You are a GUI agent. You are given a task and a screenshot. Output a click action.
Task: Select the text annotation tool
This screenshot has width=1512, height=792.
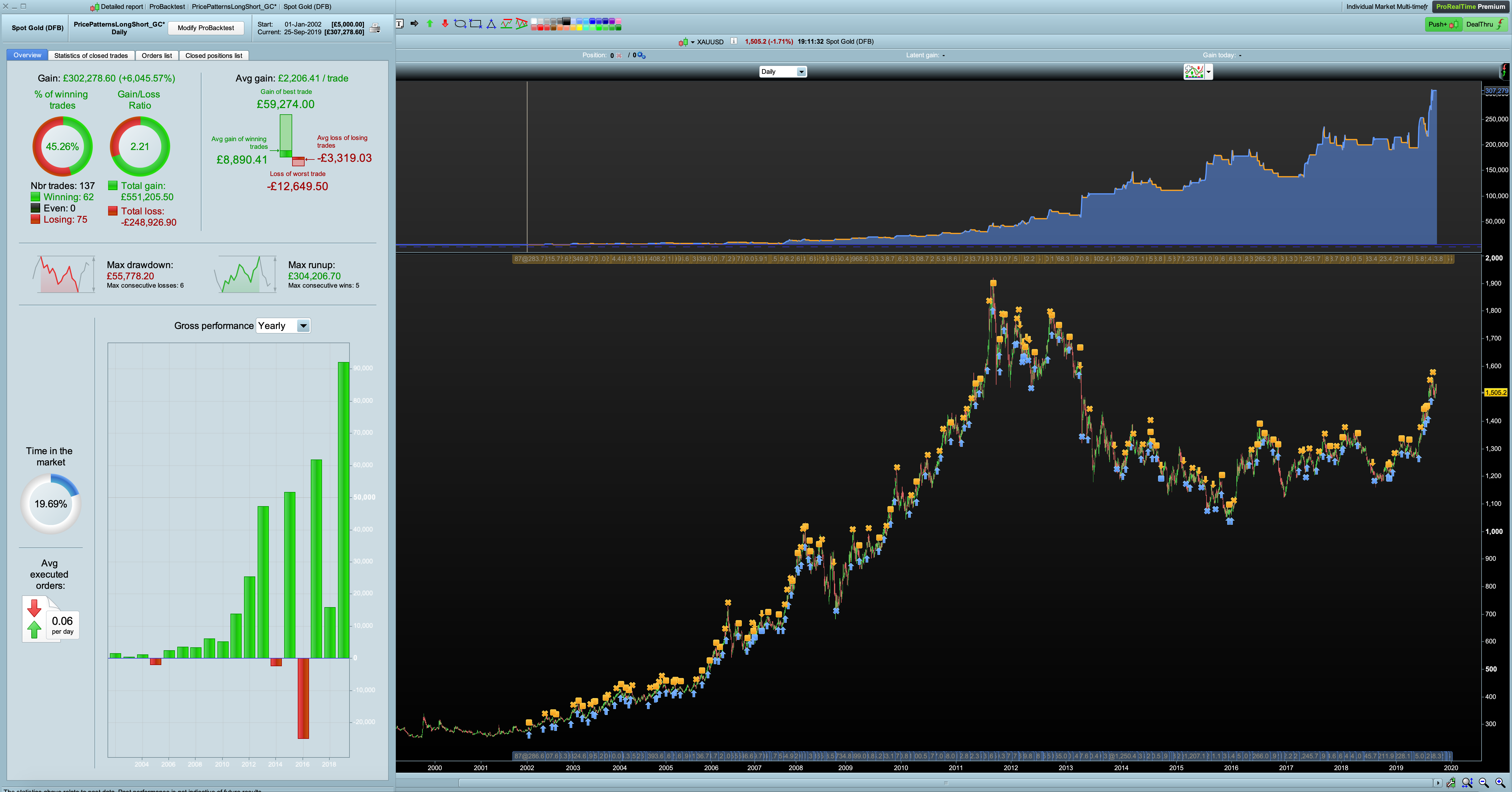pos(400,23)
